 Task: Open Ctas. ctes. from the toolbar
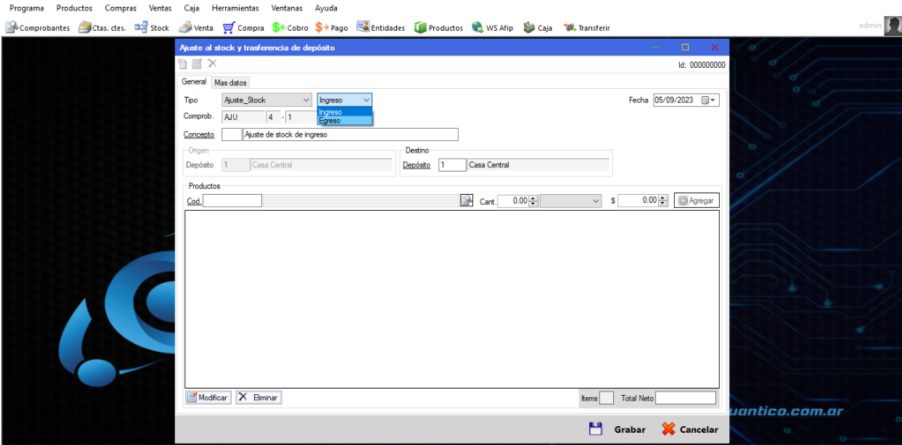click(102, 28)
